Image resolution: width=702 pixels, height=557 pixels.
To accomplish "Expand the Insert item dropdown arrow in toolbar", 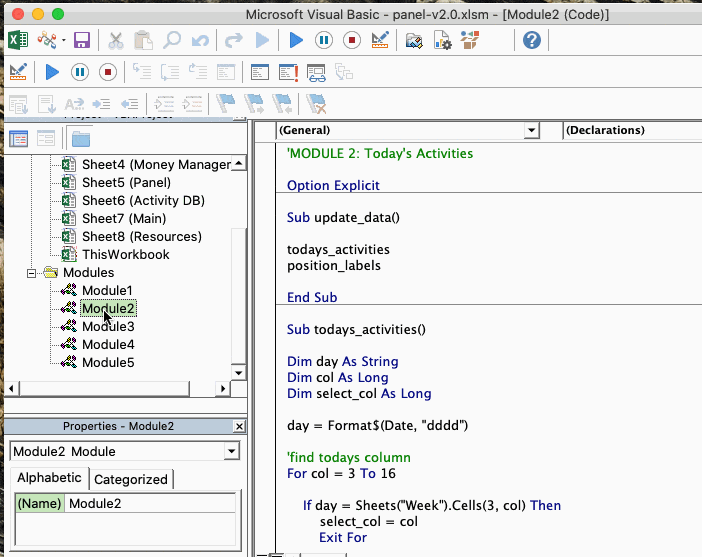I will pyautogui.click(x=64, y=40).
